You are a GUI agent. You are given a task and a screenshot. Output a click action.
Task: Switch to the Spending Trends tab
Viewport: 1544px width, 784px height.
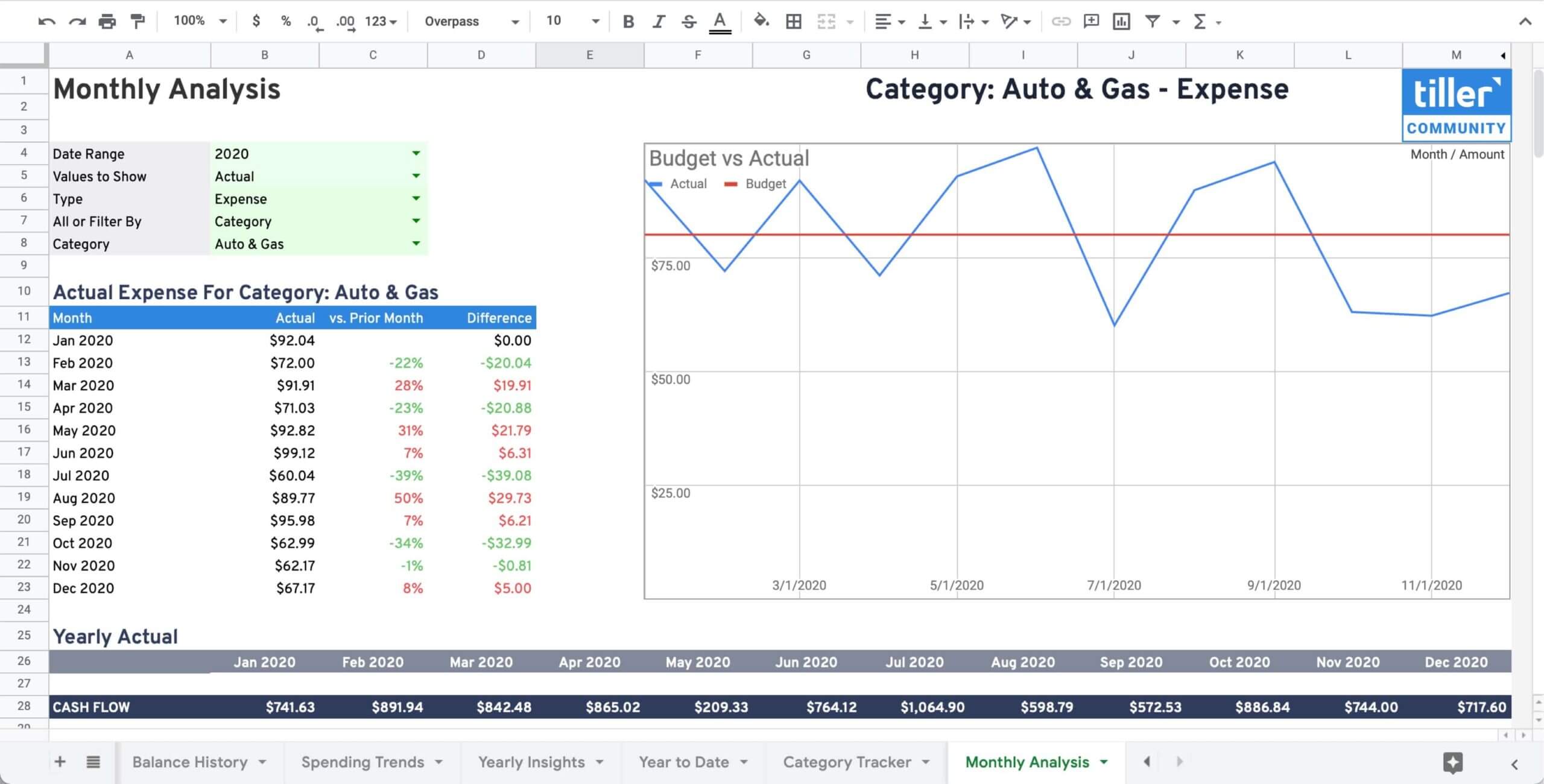click(x=372, y=762)
